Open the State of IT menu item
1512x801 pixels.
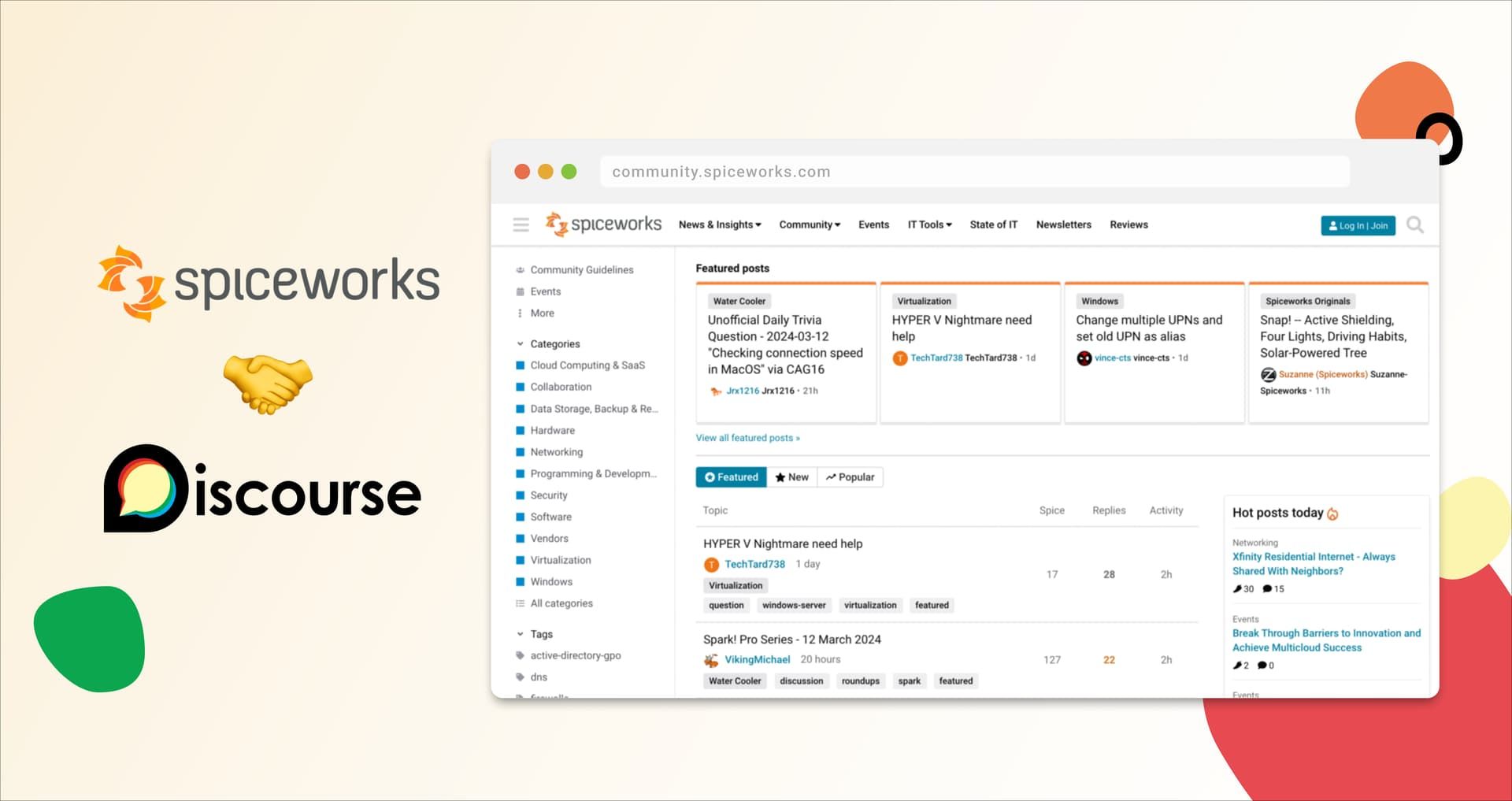993,224
